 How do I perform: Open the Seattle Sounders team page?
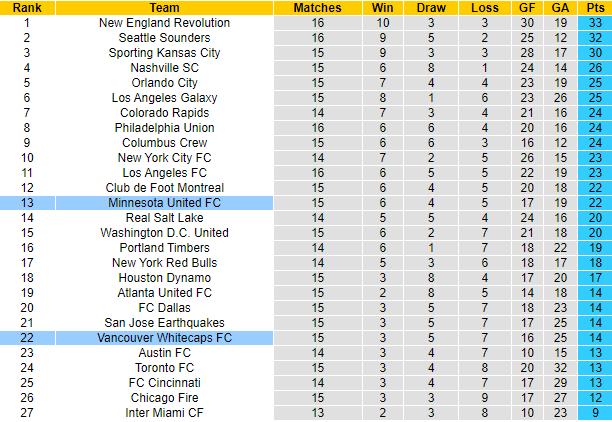click(165, 38)
